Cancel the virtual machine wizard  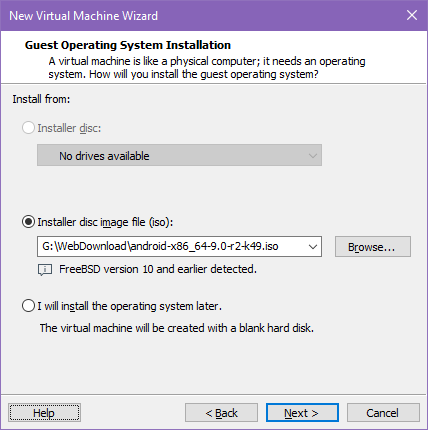coord(383,413)
